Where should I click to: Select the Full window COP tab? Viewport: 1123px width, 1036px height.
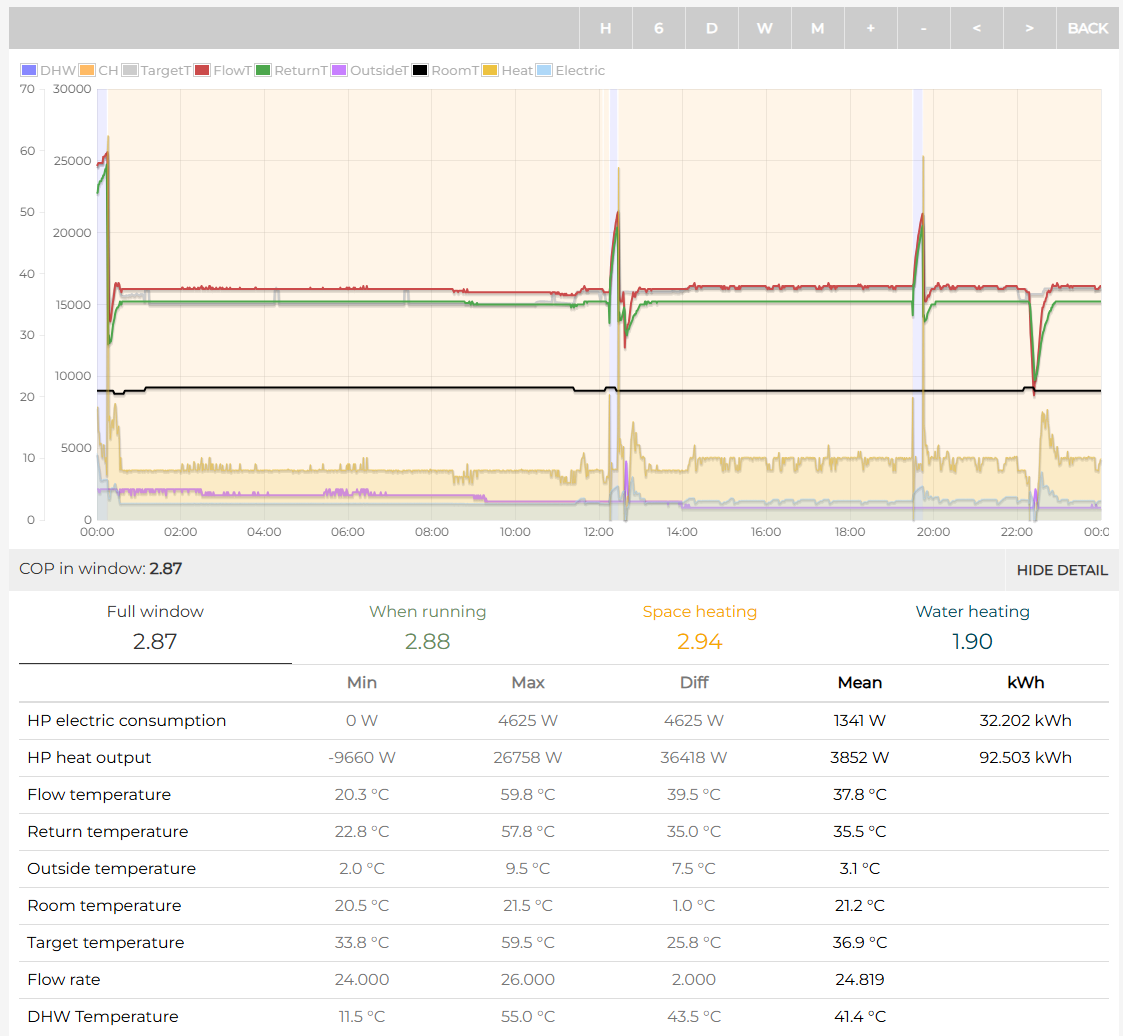155,627
